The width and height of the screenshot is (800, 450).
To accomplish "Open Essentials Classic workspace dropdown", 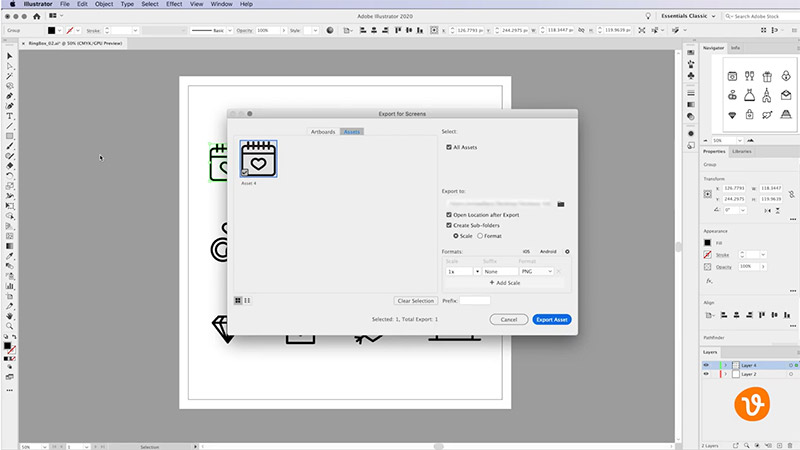I will point(688,16).
